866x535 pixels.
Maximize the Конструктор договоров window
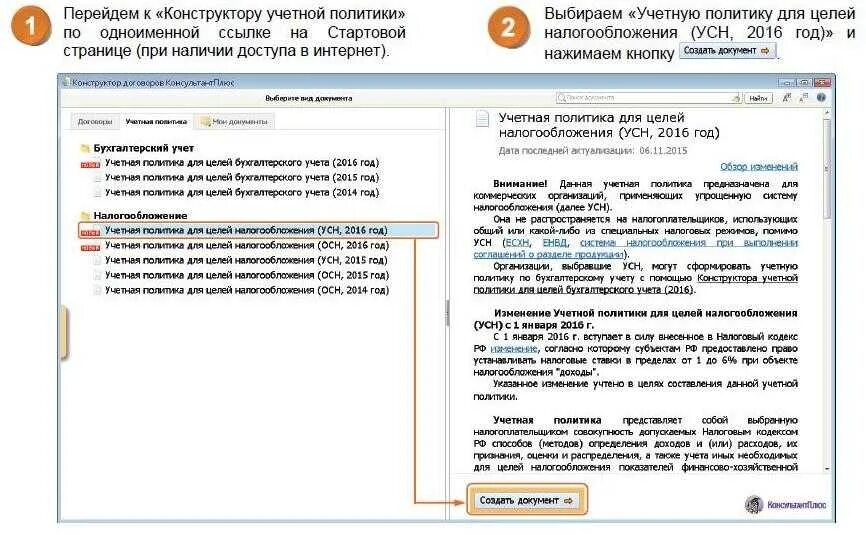pyautogui.click(x=804, y=82)
